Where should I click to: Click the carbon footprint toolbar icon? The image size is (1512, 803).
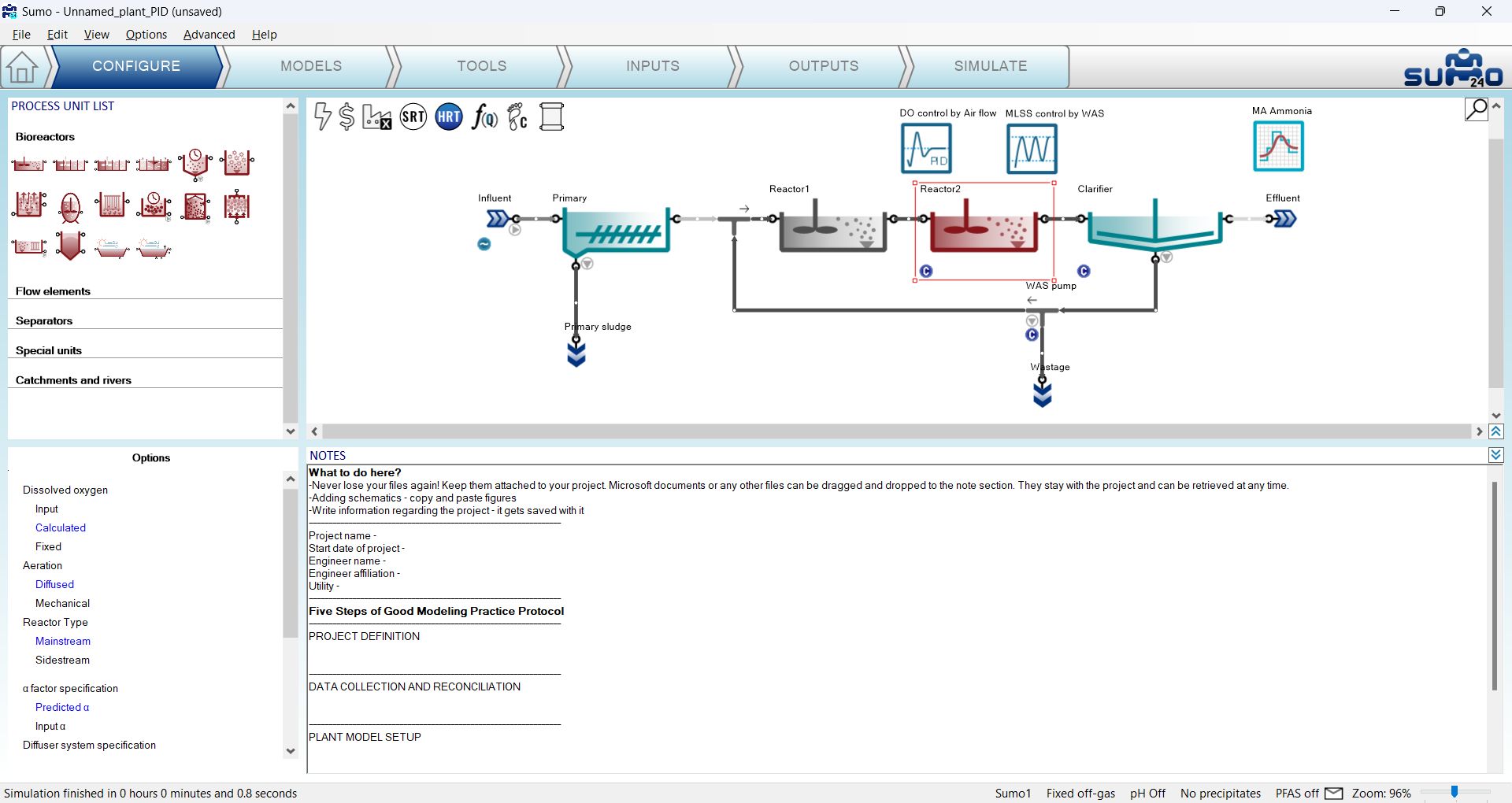[x=517, y=117]
